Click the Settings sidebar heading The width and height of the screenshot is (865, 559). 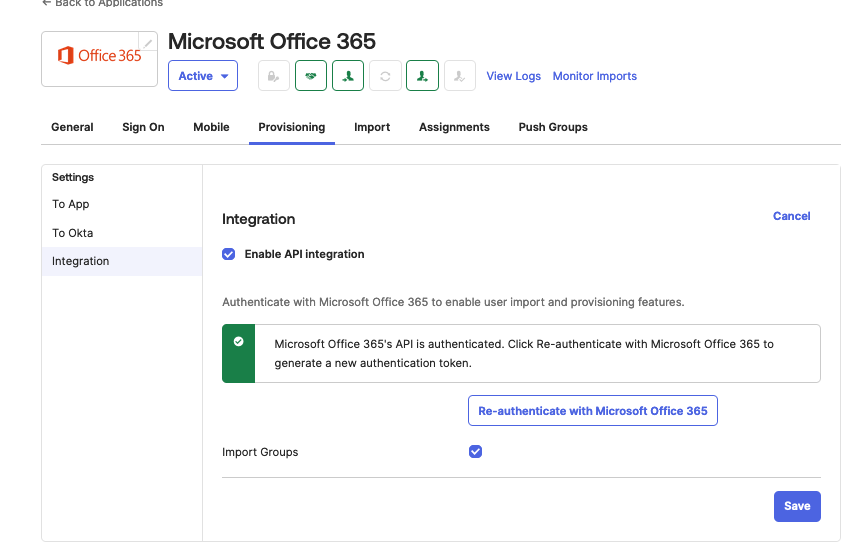click(x=73, y=177)
